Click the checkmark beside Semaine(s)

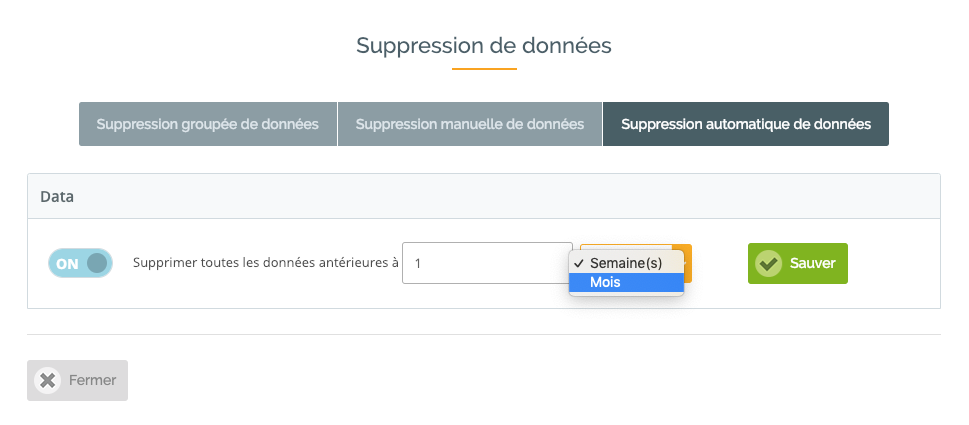[x=579, y=263]
